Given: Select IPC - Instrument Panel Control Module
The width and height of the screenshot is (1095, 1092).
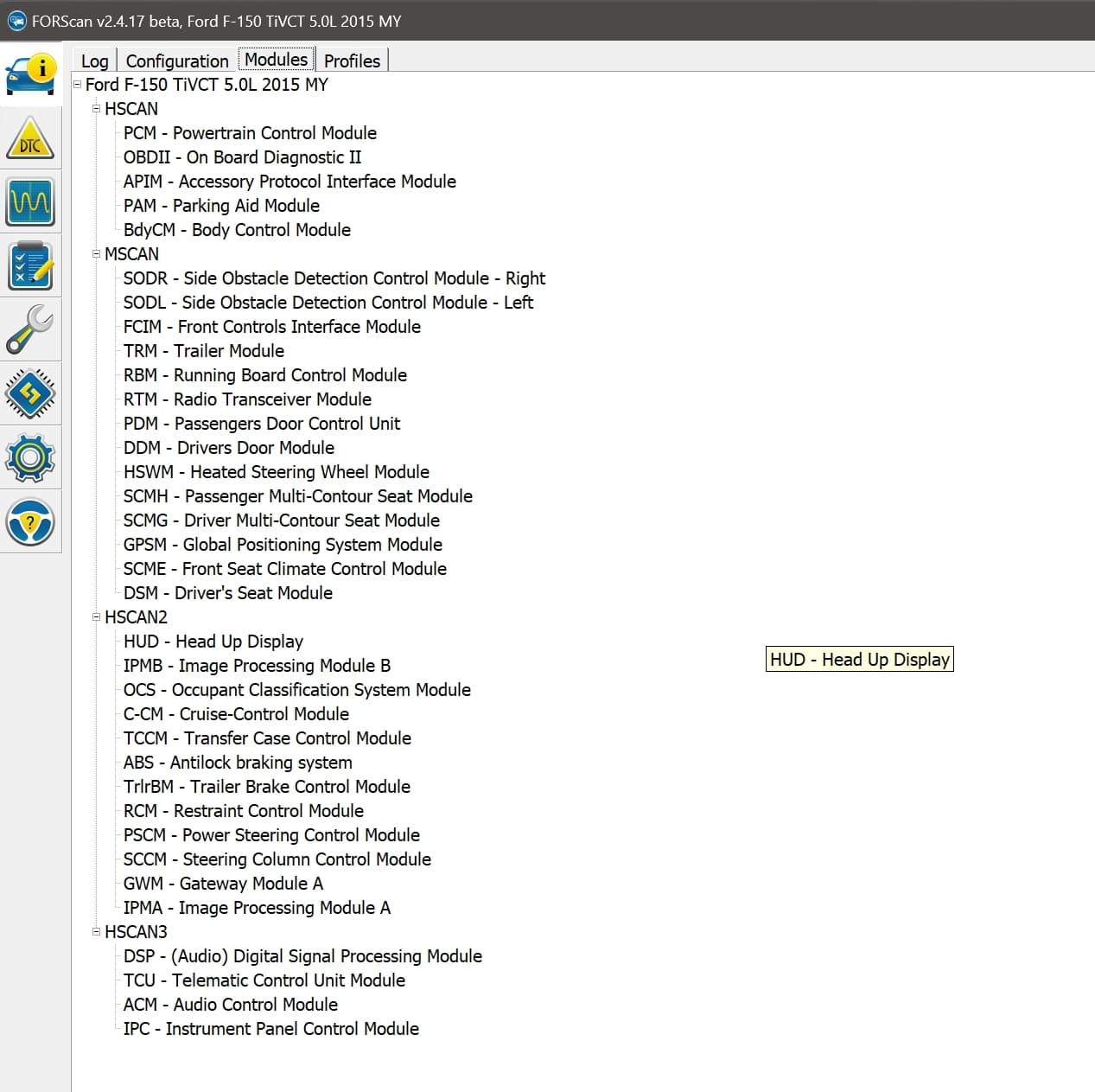Looking at the screenshot, I should tap(271, 1029).
